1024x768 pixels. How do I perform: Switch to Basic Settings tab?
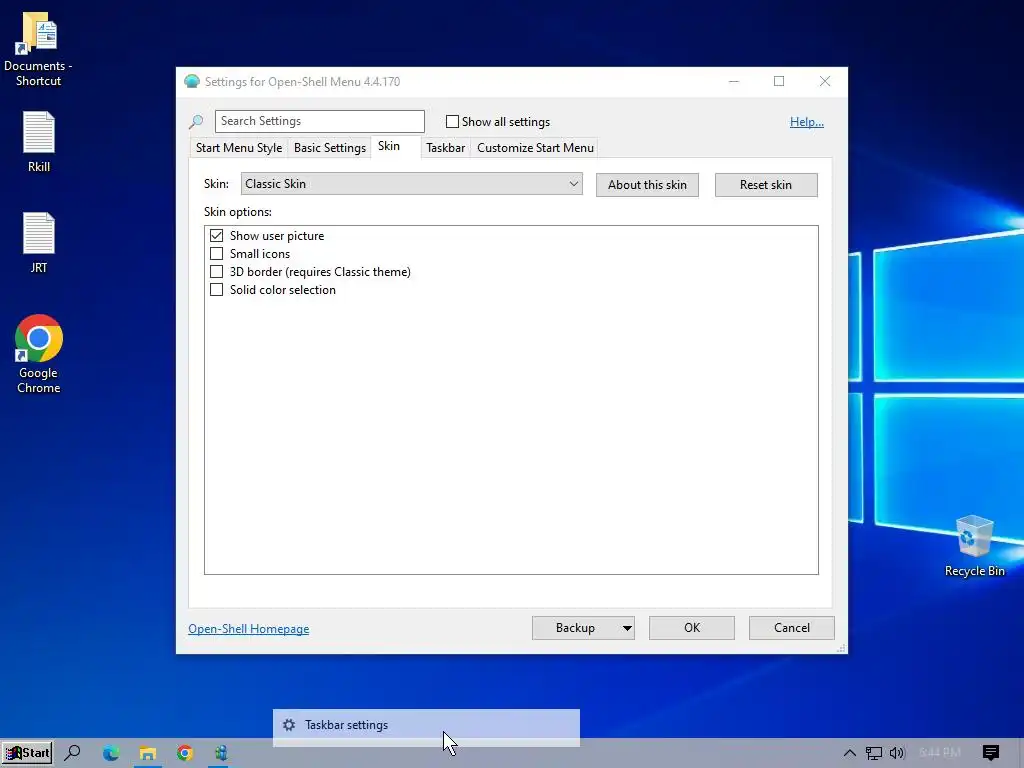(x=330, y=148)
